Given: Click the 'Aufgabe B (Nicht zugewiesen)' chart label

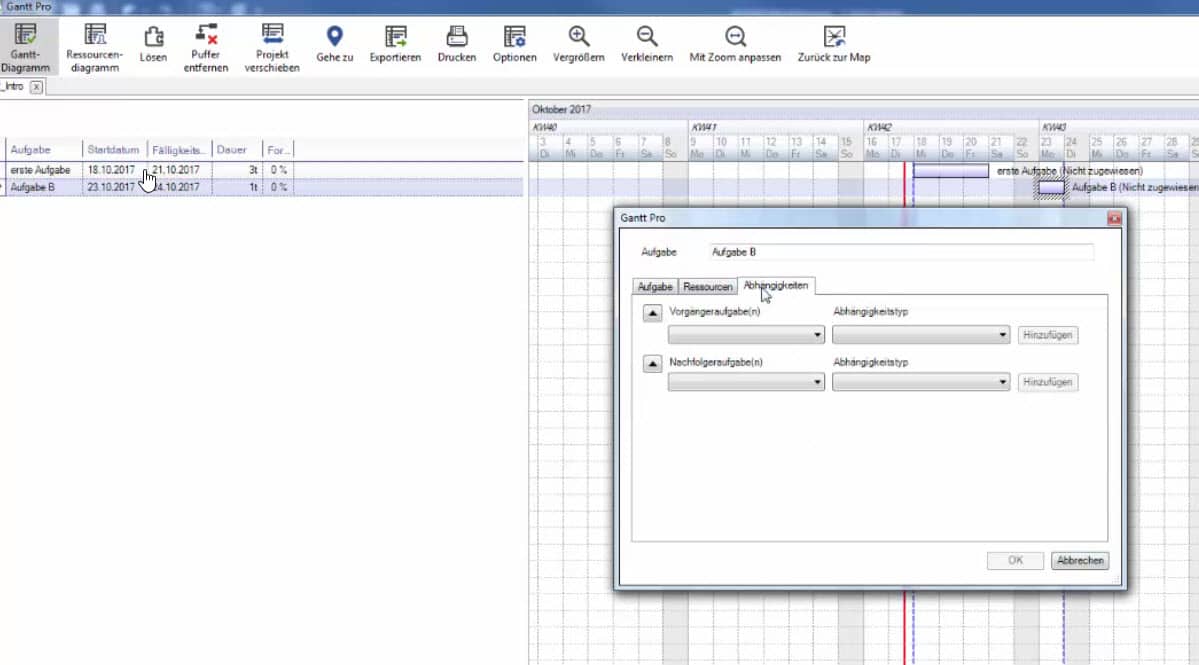Looking at the screenshot, I should tap(1135, 187).
